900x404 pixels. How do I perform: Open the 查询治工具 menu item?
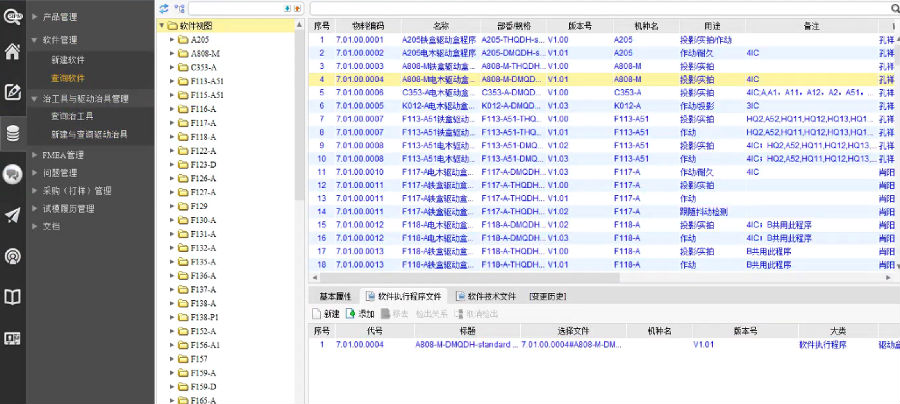click(x=75, y=116)
